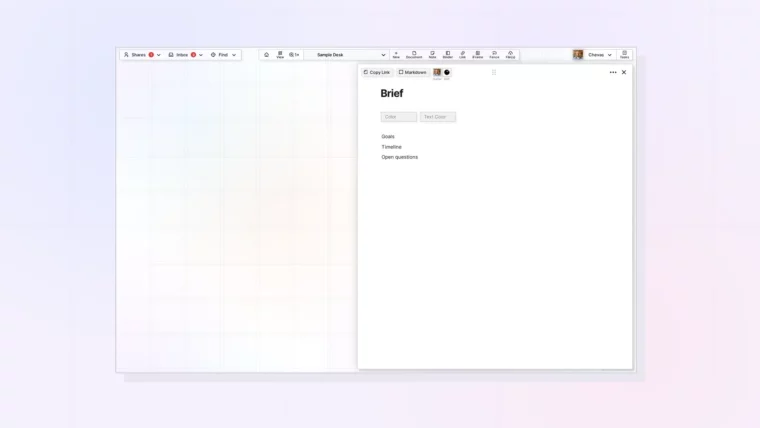Click the Timeline line

tap(391, 147)
